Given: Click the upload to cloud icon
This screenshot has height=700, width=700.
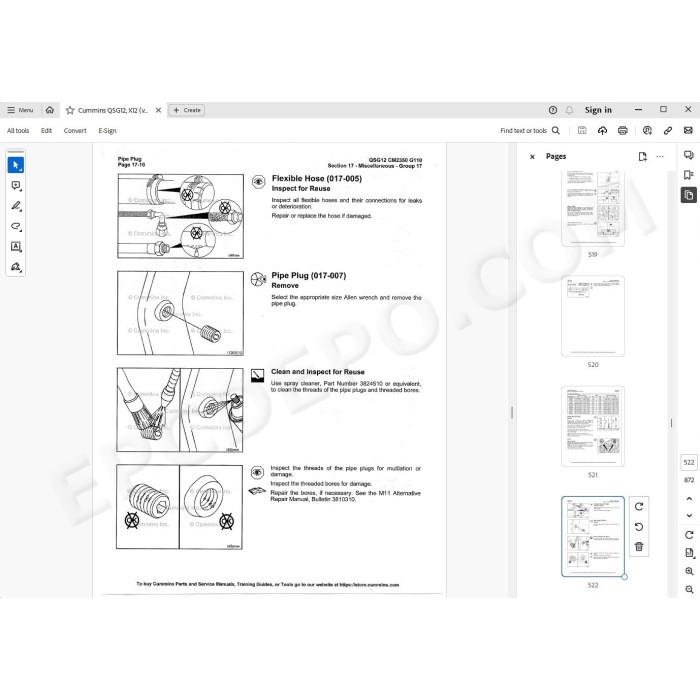Looking at the screenshot, I should tap(602, 130).
